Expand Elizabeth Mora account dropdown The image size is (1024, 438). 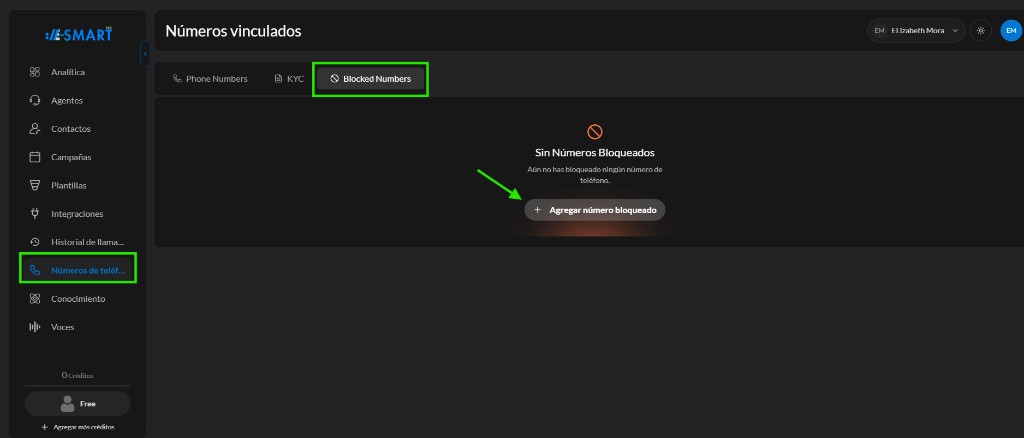tap(916, 31)
